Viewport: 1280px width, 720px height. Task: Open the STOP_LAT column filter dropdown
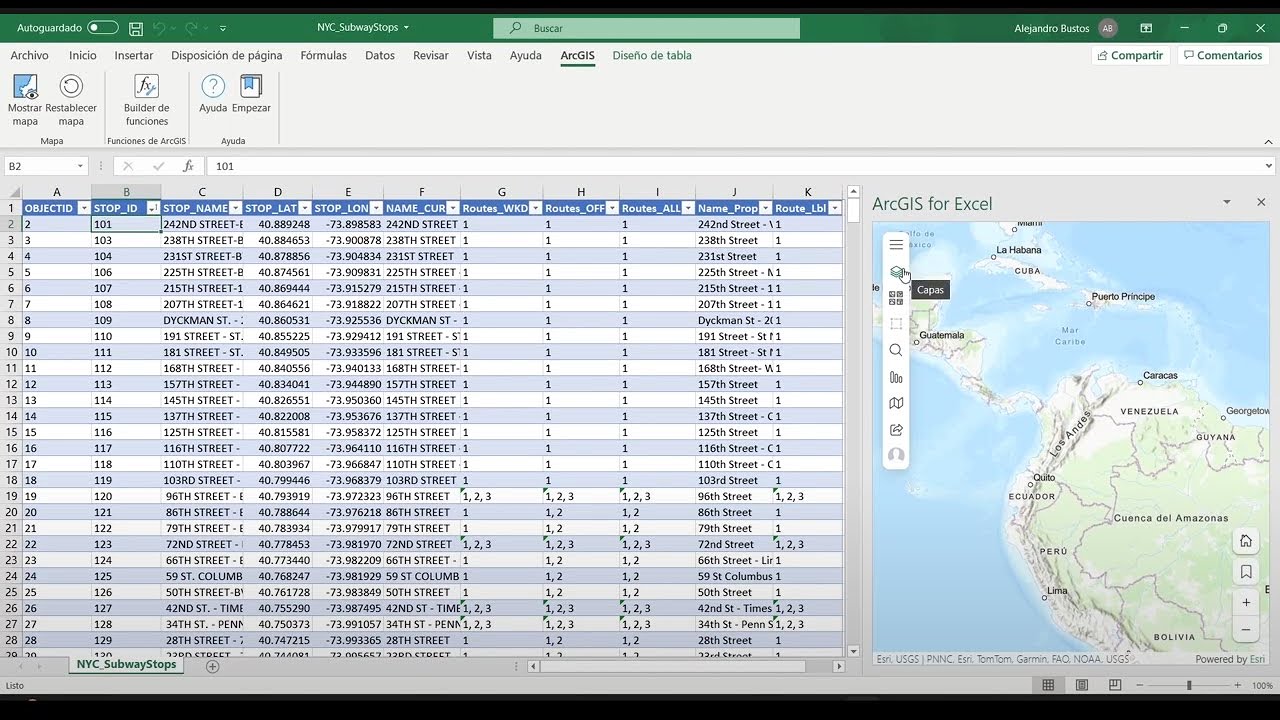[304, 208]
